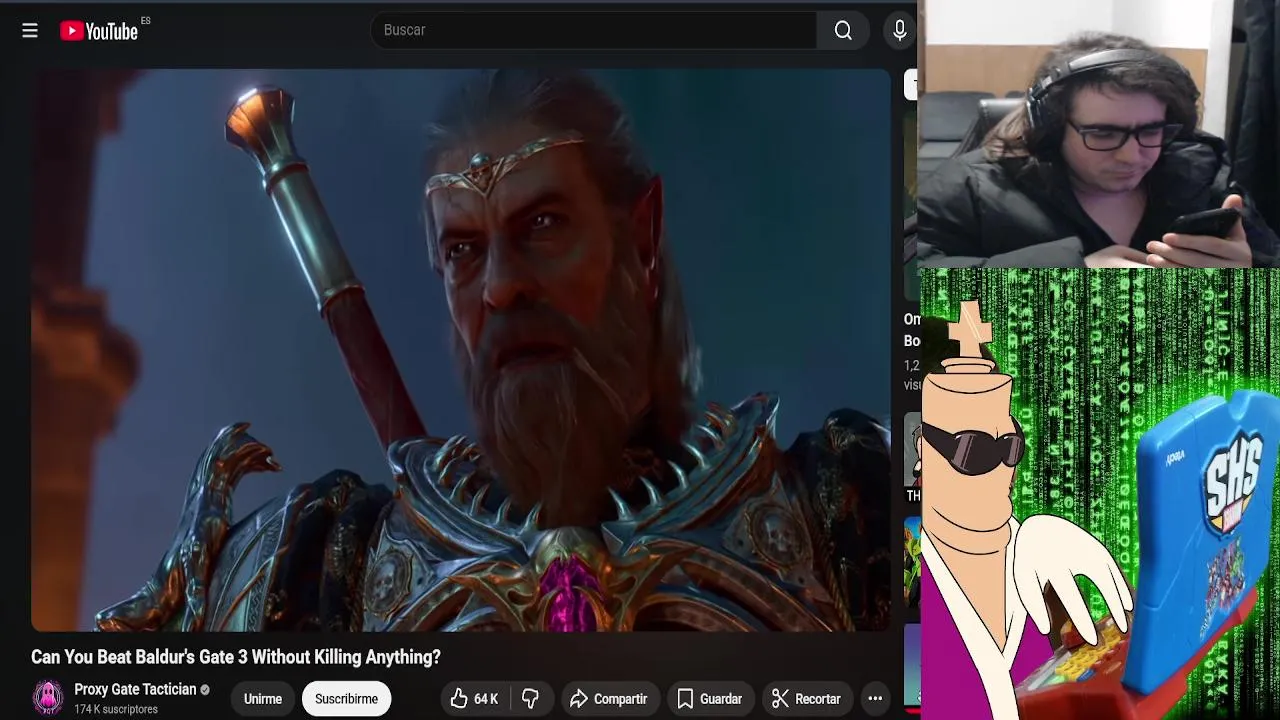Open the three-dot more actions menu
The image size is (1280, 720).
pos(875,699)
